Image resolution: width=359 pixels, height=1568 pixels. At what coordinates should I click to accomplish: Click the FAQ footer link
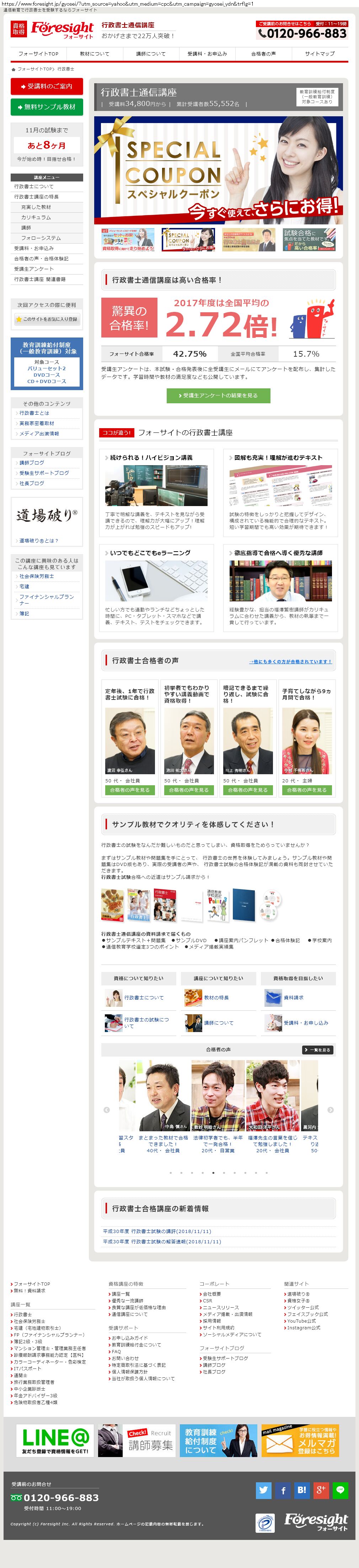[116, 1351]
